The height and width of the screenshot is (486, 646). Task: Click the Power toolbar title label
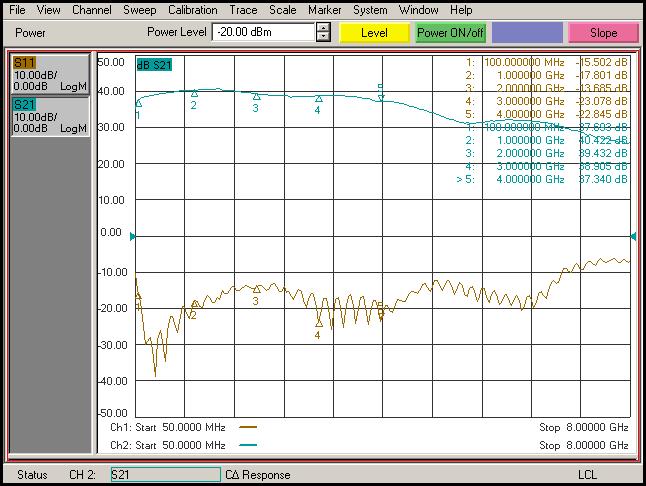pos(30,33)
